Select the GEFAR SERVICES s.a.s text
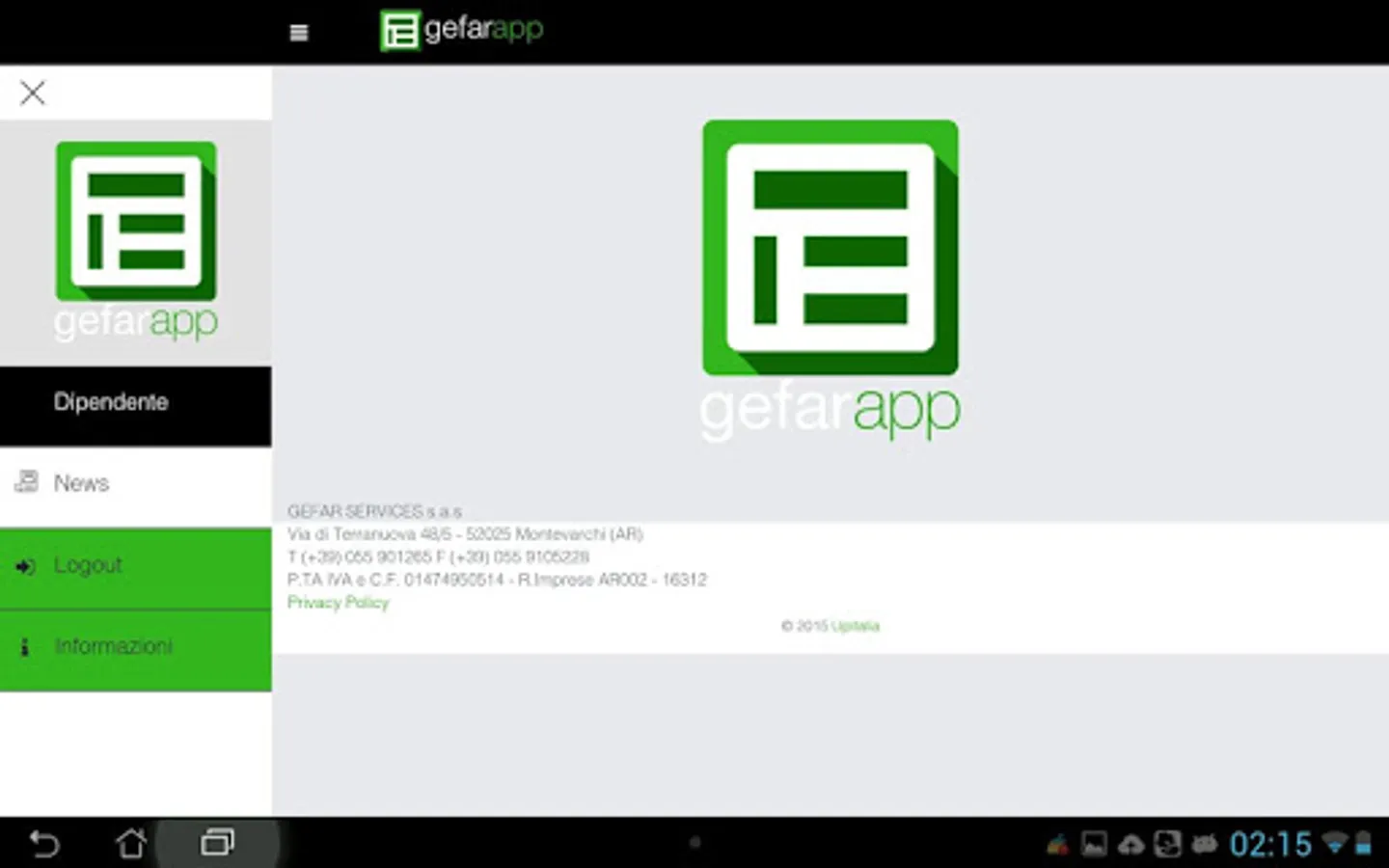Viewport: 1389px width, 868px height. point(374,511)
